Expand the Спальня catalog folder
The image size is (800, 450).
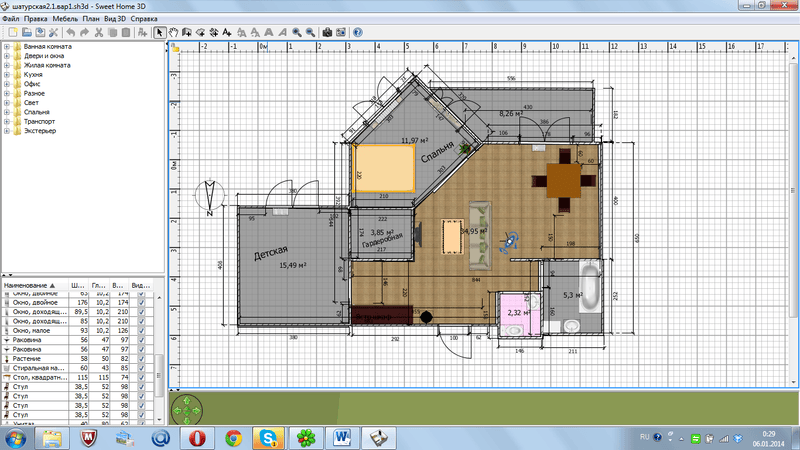click(7, 112)
